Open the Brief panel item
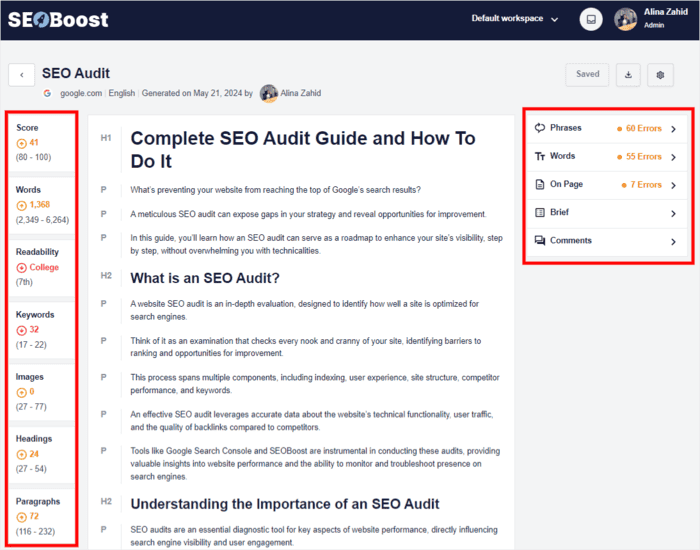This screenshot has height=550, width=700. click(x=607, y=213)
